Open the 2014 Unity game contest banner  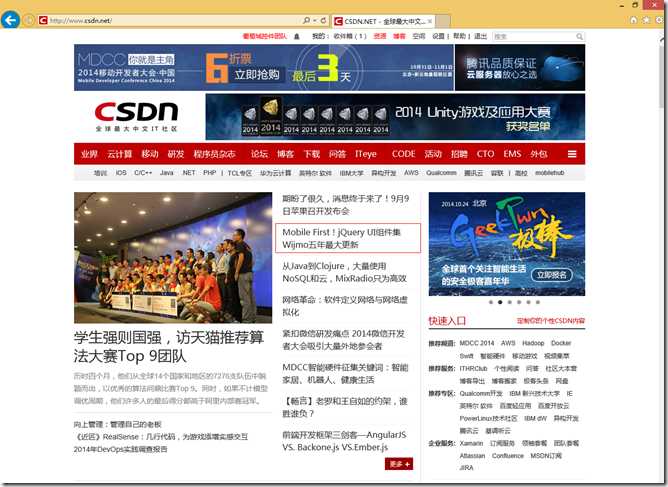(x=395, y=117)
